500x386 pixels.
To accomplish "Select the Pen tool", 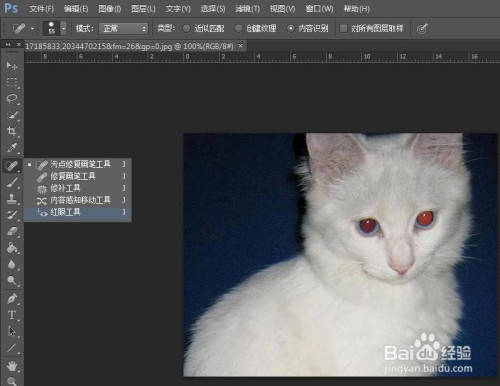I will [12, 299].
